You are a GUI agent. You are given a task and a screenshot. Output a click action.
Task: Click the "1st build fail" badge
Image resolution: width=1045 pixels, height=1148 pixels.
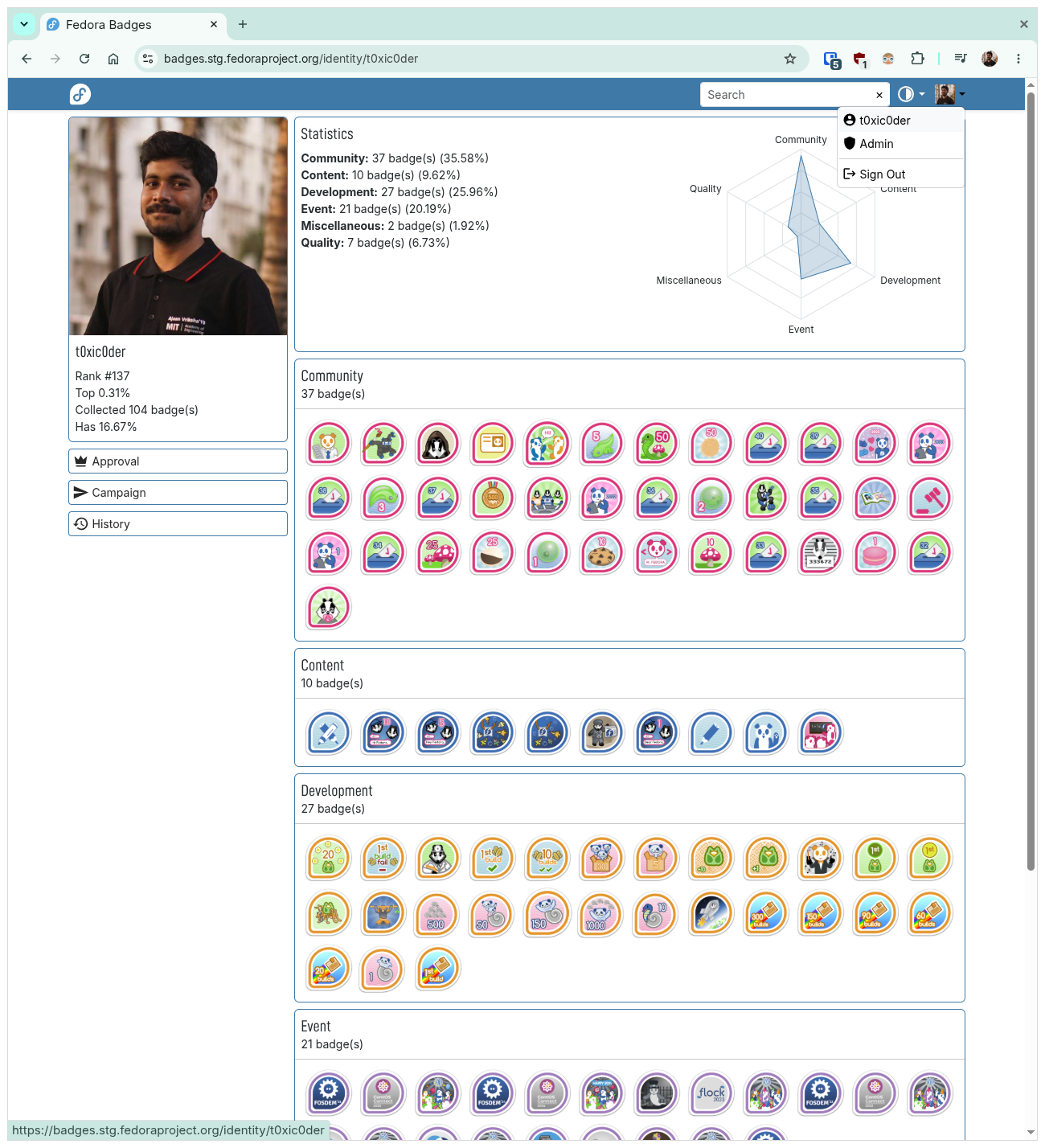tap(383, 859)
